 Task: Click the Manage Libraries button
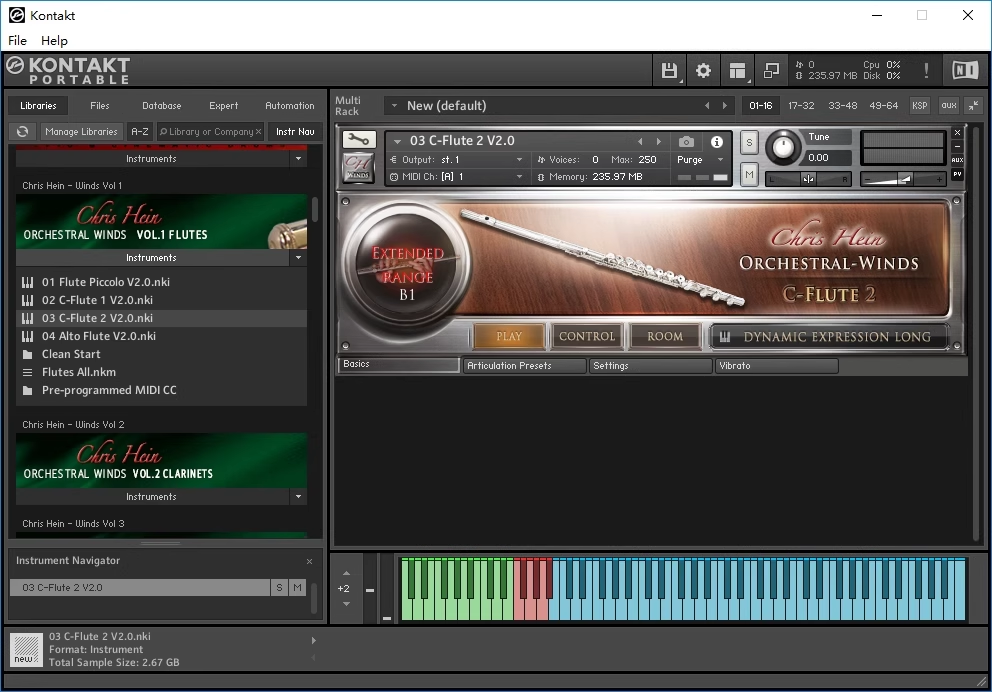pos(81,132)
